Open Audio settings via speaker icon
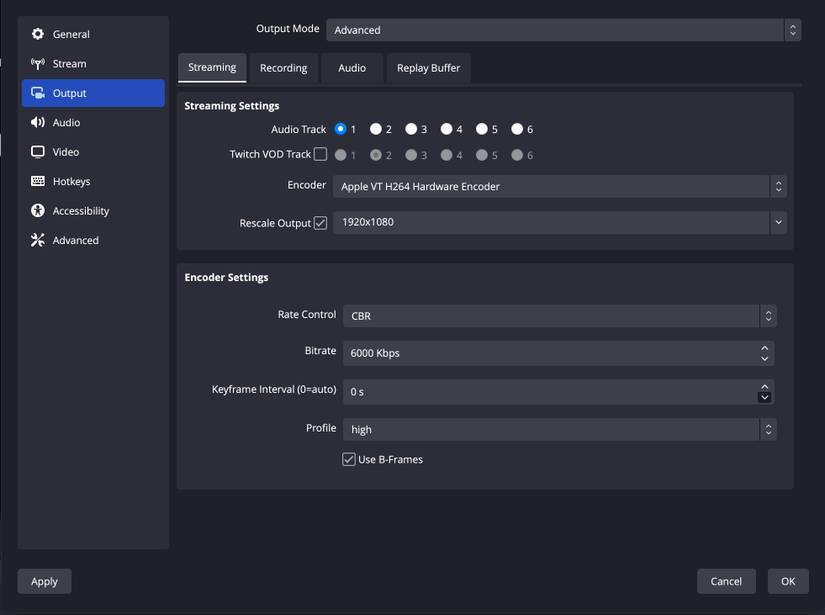This screenshot has height=615, width=825. pyautogui.click(x=36, y=122)
